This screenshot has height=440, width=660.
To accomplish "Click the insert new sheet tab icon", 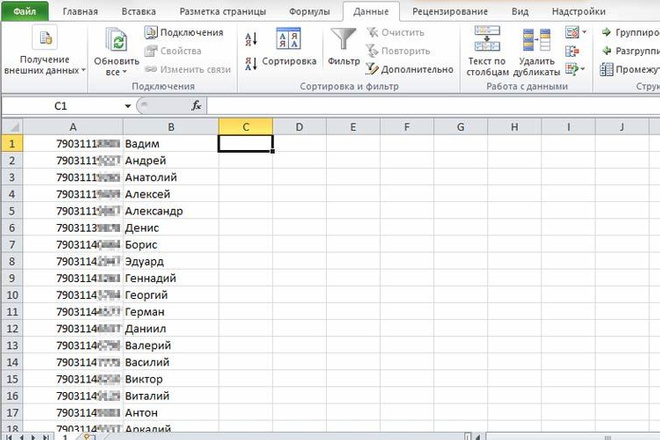I will coord(89,437).
